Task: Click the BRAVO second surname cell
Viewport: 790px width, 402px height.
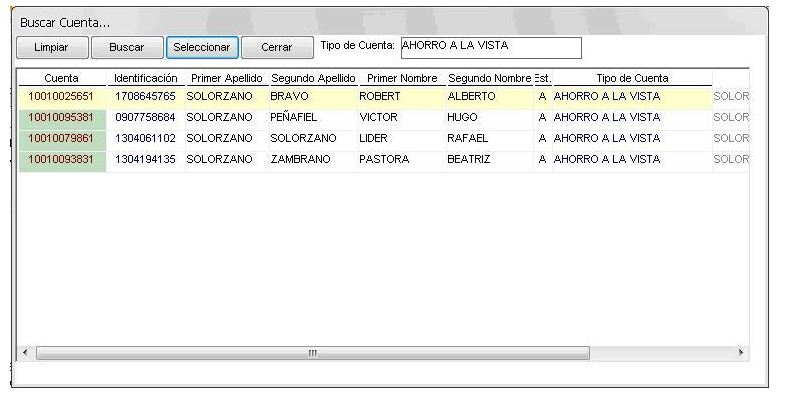Action: 313,97
